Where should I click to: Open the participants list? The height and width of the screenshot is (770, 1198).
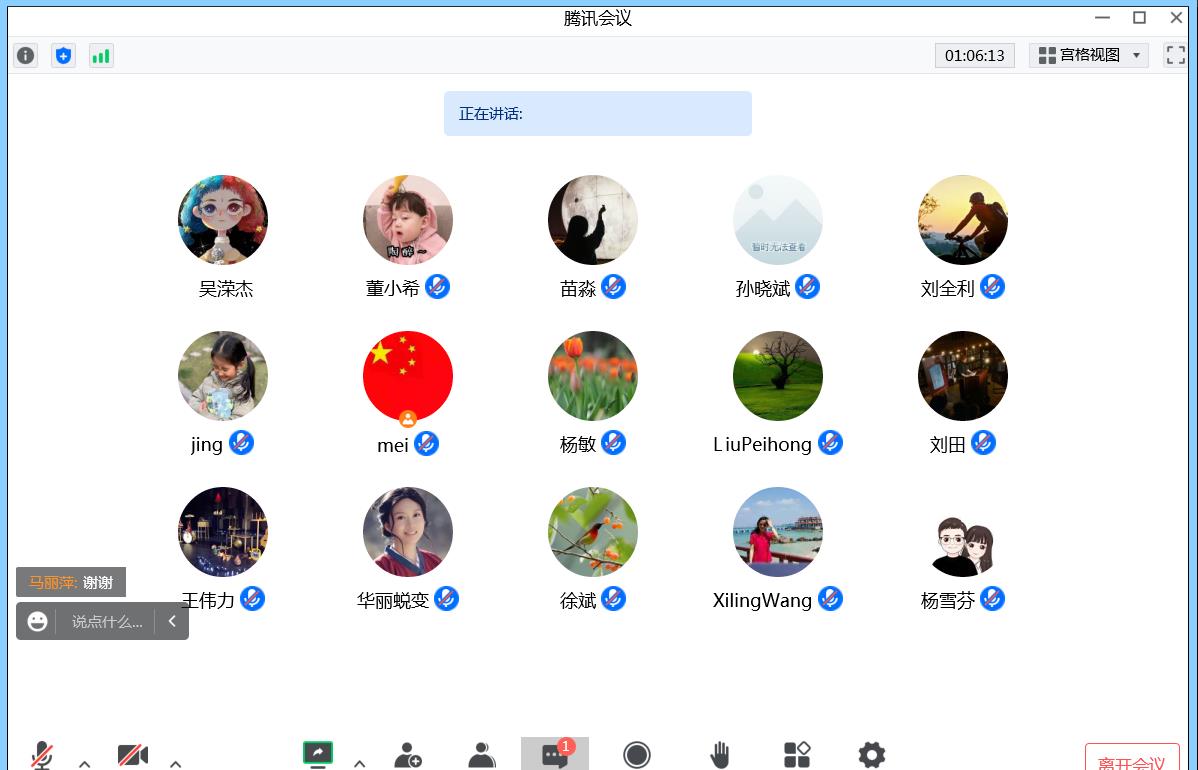482,755
